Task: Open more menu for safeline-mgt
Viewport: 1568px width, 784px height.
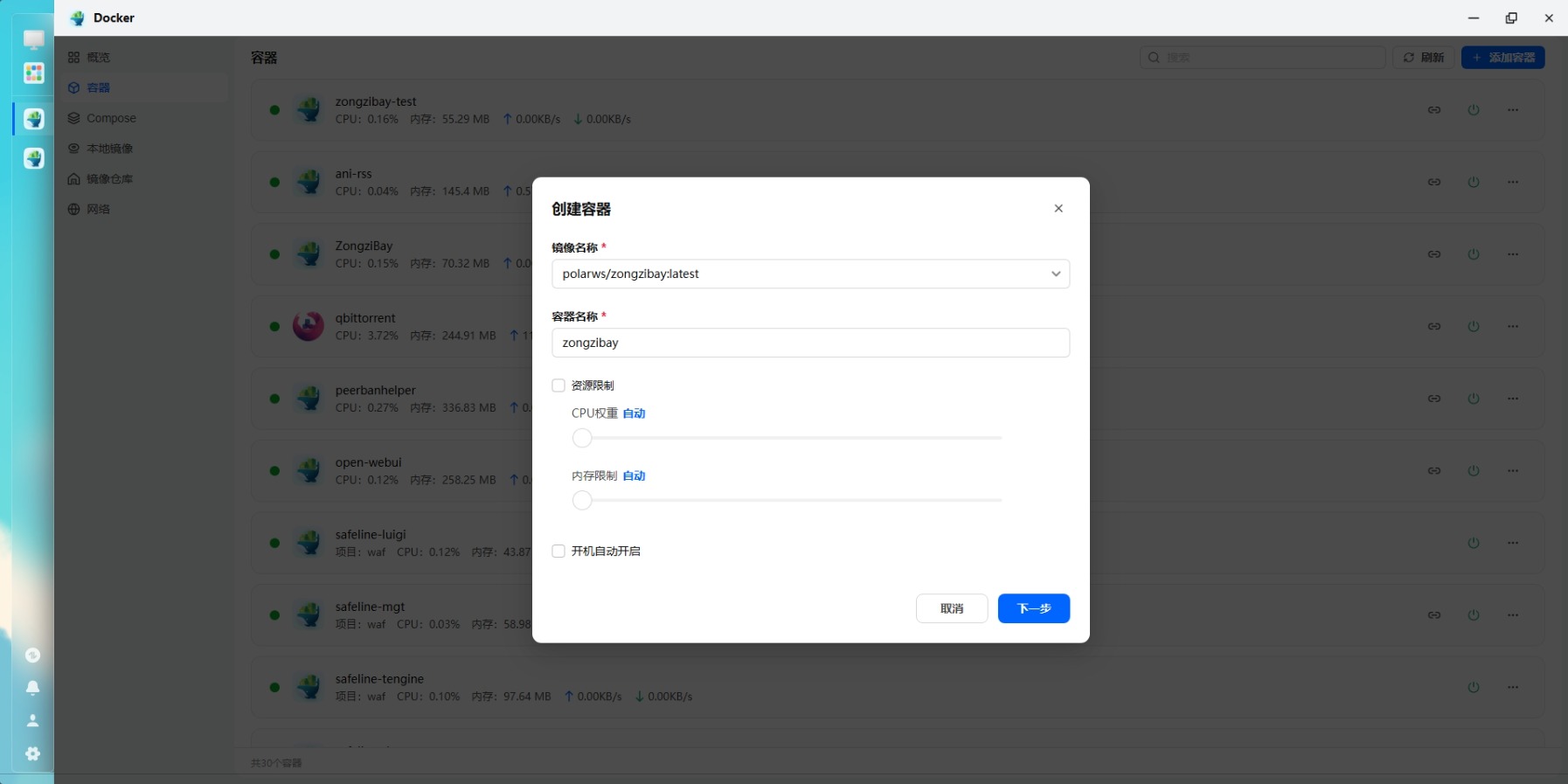Action: click(x=1513, y=615)
